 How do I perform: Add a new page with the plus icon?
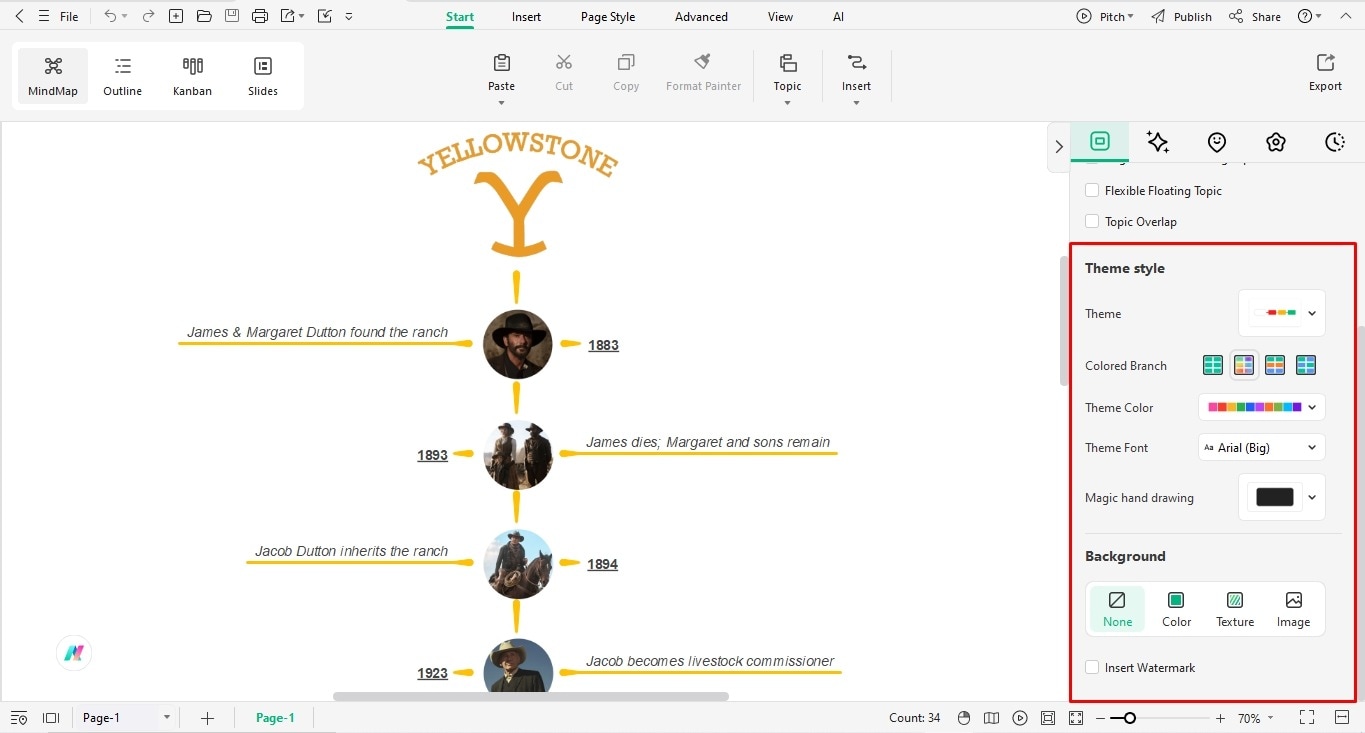coord(207,718)
